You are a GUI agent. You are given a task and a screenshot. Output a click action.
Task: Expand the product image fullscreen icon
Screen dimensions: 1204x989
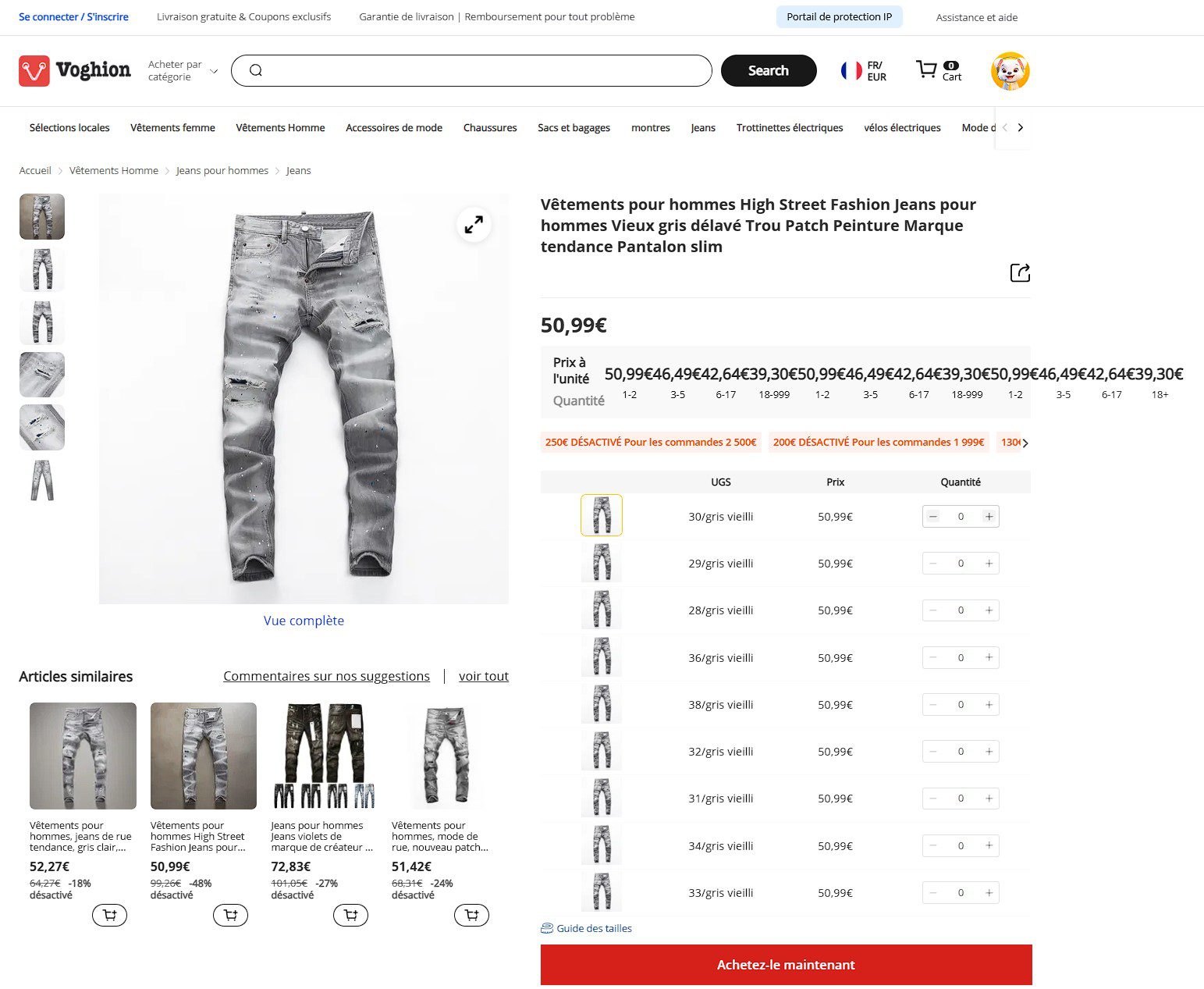point(474,225)
